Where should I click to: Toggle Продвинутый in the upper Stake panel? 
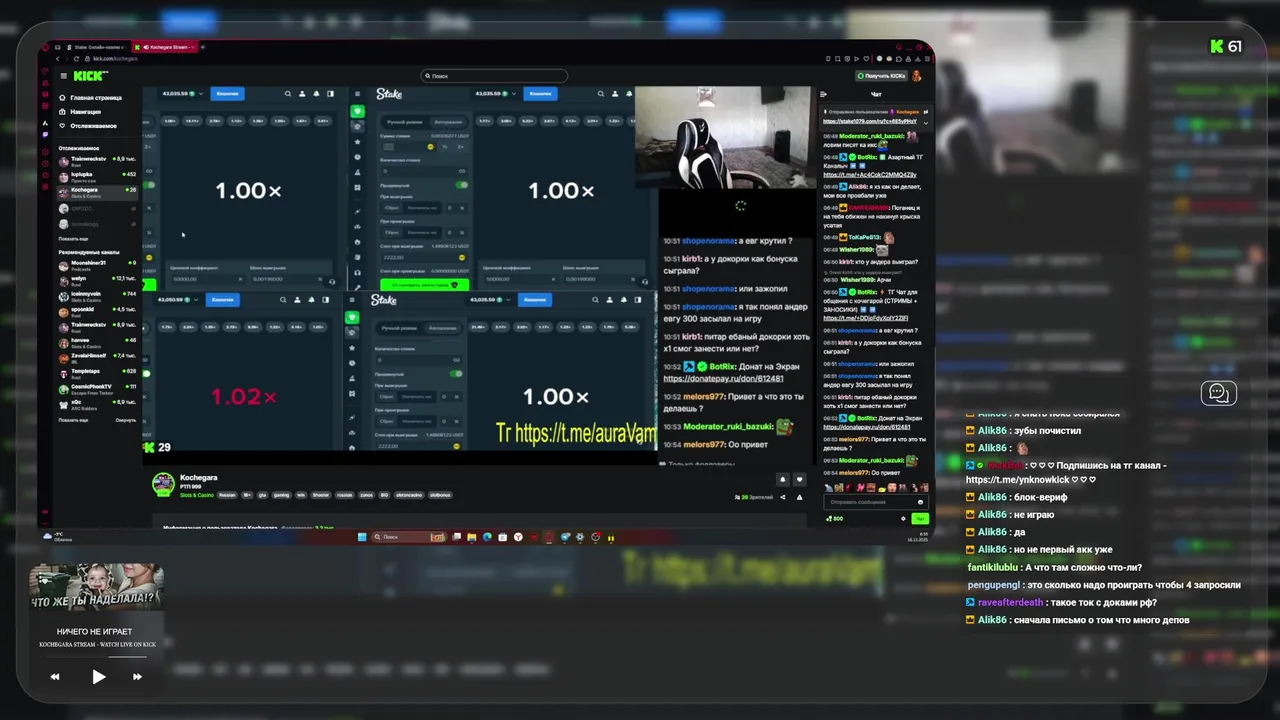tap(461, 185)
